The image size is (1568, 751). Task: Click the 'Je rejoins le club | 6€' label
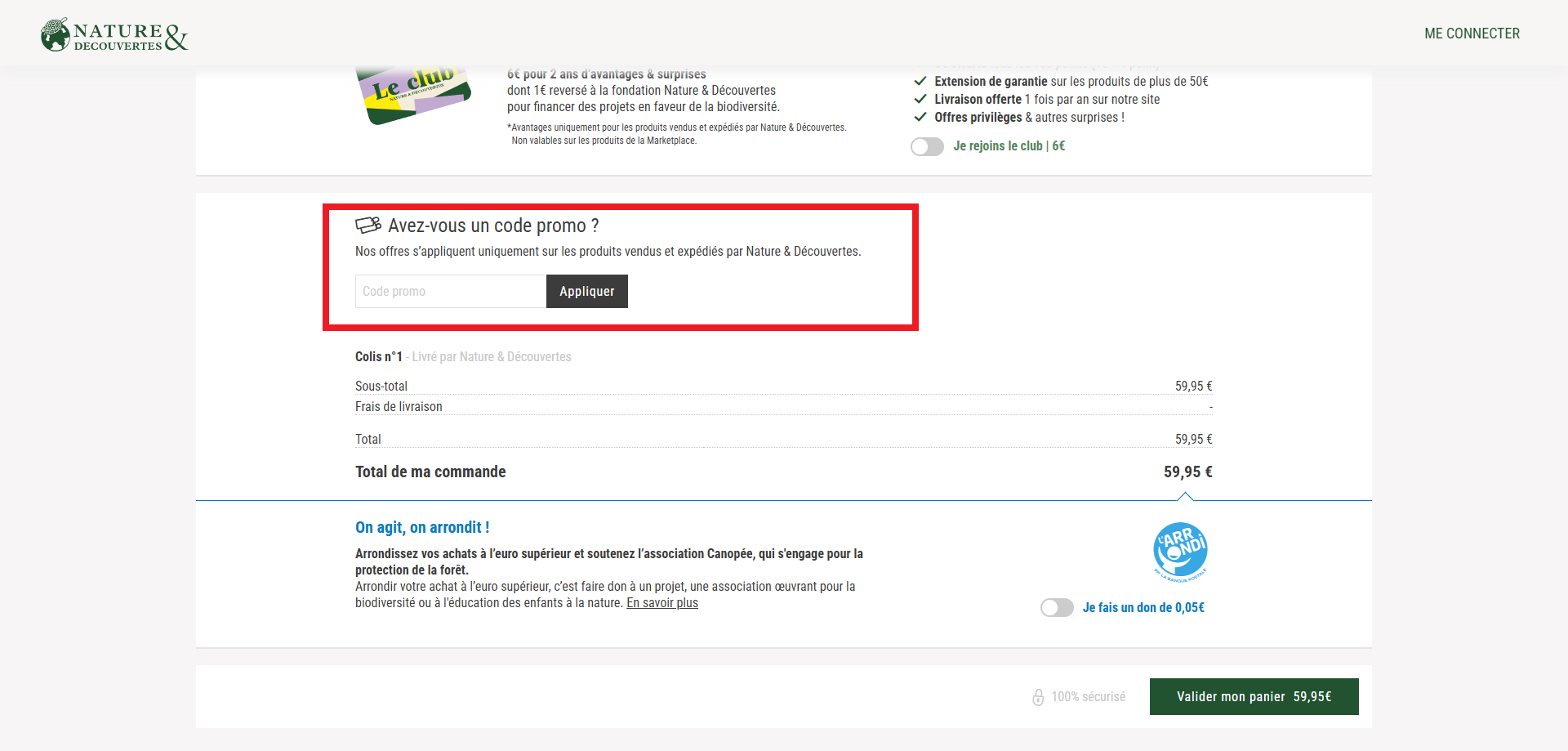pyautogui.click(x=1009, y=146)
